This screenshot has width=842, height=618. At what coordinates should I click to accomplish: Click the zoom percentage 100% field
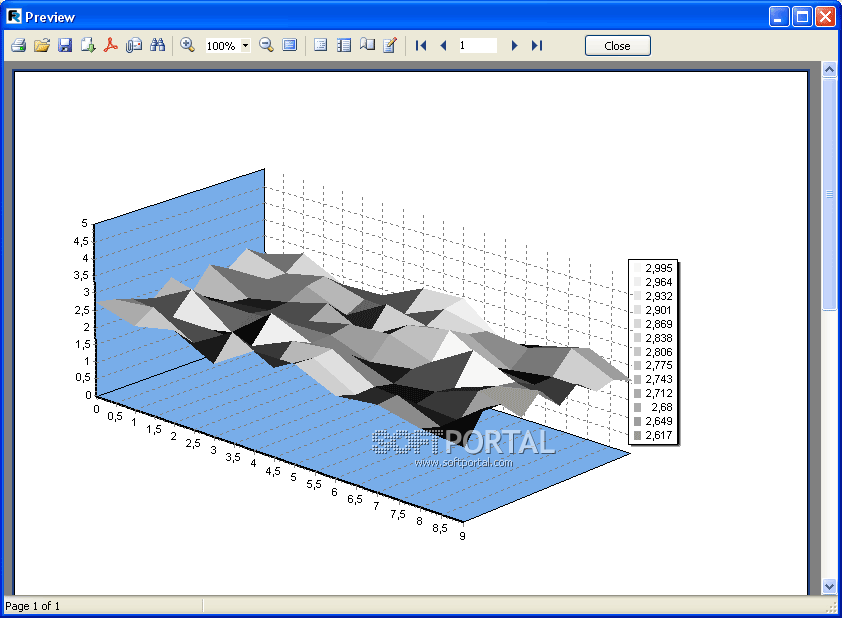(222, 46)
